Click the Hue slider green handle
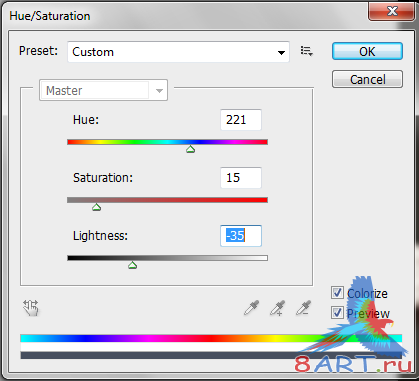This screenshot has height=381, width=419. (190, 149)
